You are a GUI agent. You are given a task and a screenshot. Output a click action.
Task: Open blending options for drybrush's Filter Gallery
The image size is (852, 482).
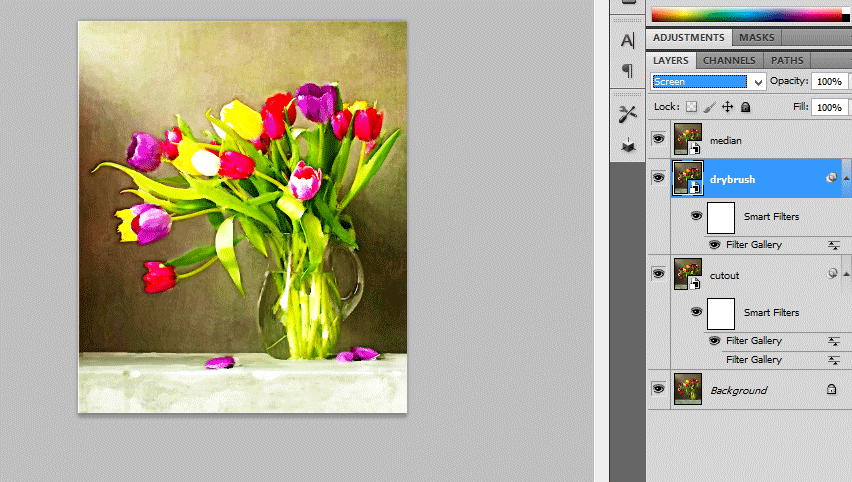point(834,246)
